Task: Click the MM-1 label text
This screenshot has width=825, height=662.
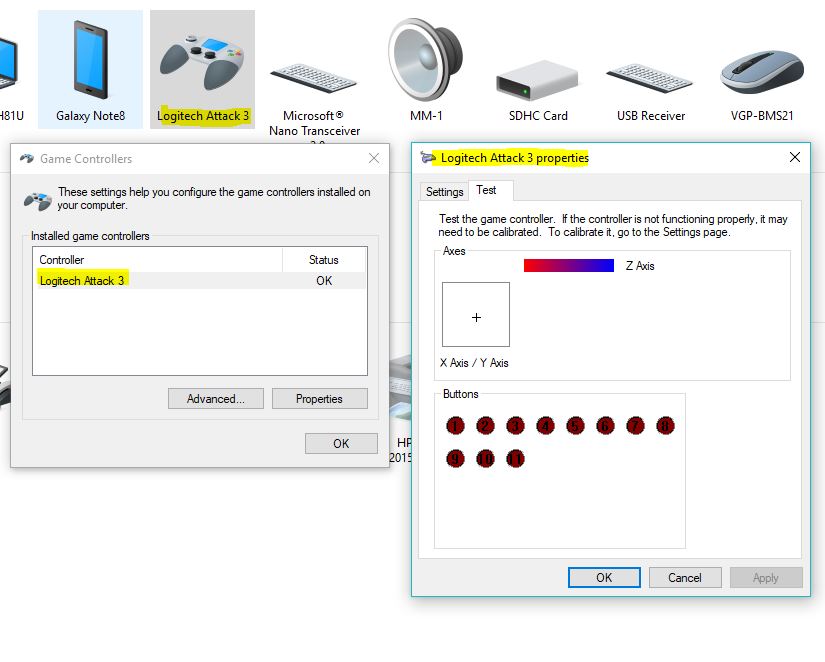Action: coord(426,116)
